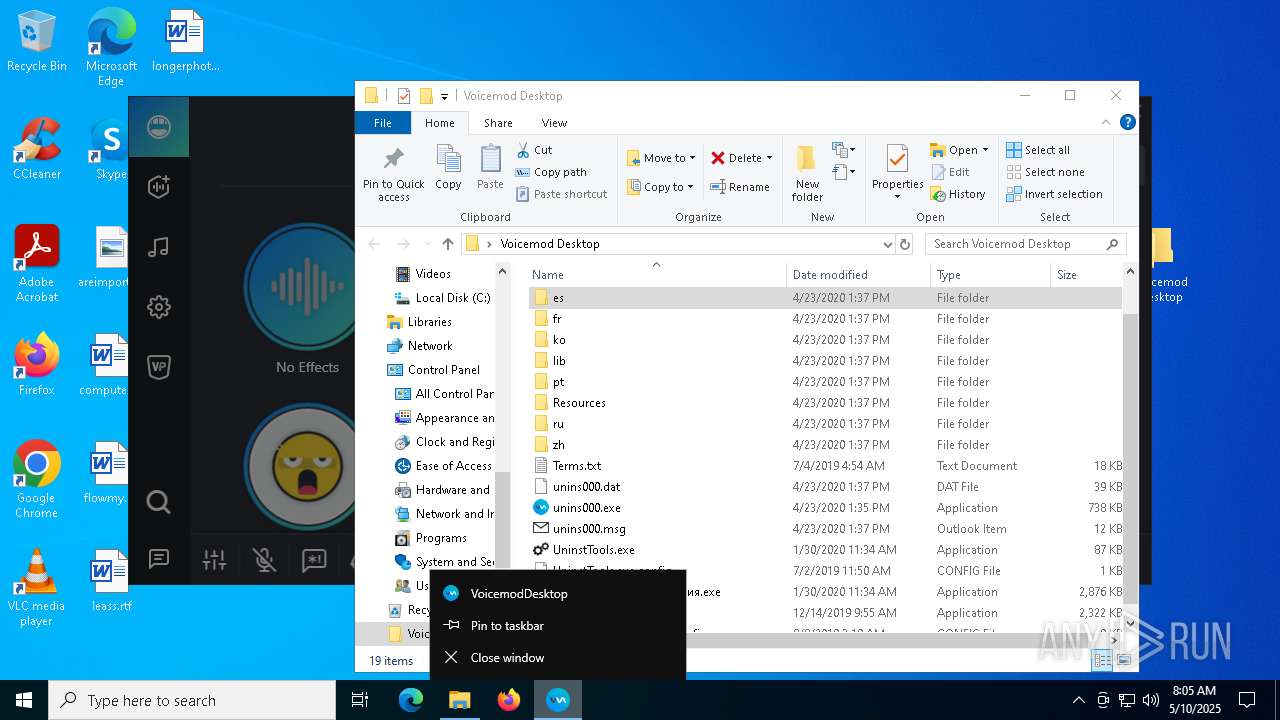This screenshot has width=1280, height=720.
Task: Click Select none in the ribbon
Action: tap(1044, 172)
